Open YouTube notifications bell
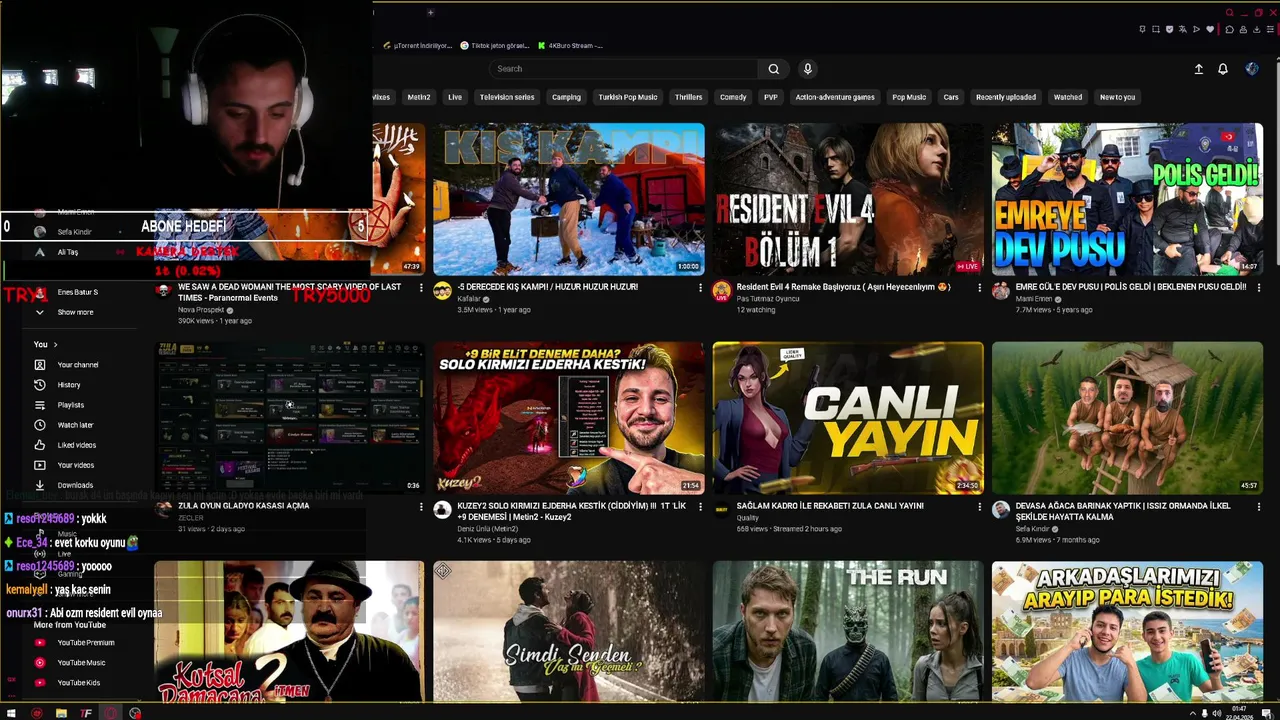The width and height of the screenshot is (1280, 720). (x=1222, y=69)
